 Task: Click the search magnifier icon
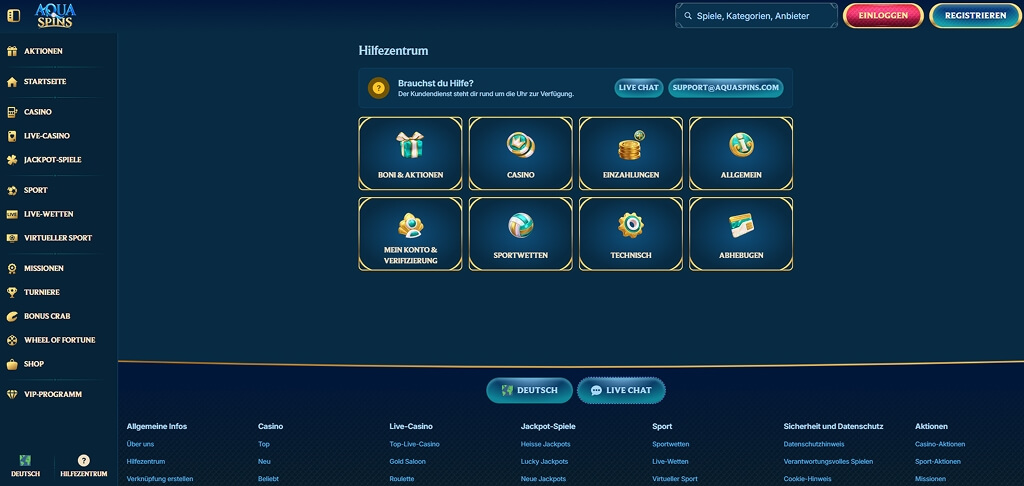tap(688, 16)
